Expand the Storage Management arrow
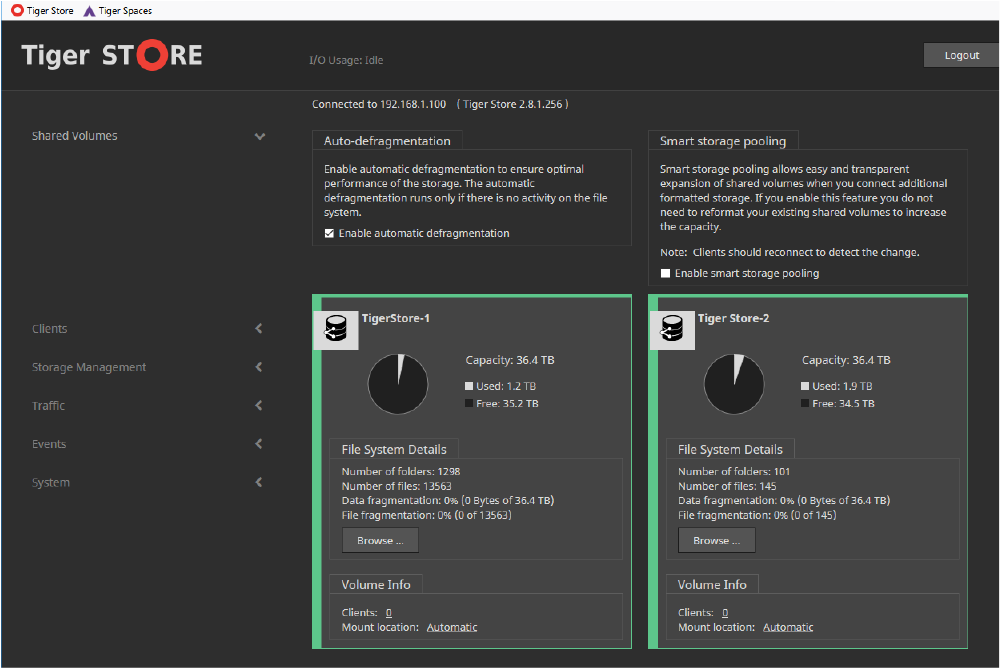Image resolution: width=1000 pixels, height=668 pixels. (x=259, y=367)
